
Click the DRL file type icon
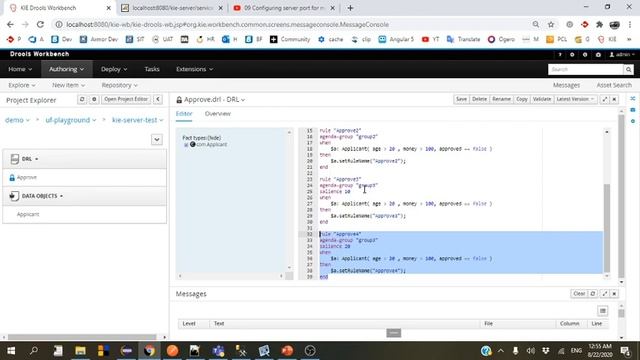tap(15, 159)
